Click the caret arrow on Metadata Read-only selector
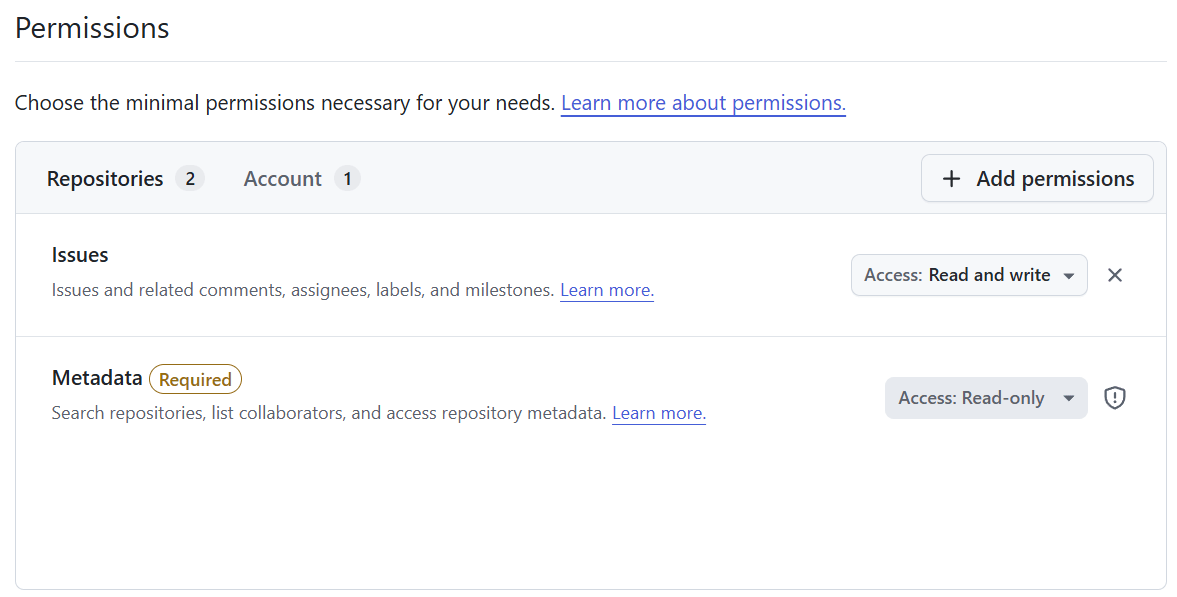This screenshot has width=1177, height=597. pyautogui.click(x=1068, y=398)
